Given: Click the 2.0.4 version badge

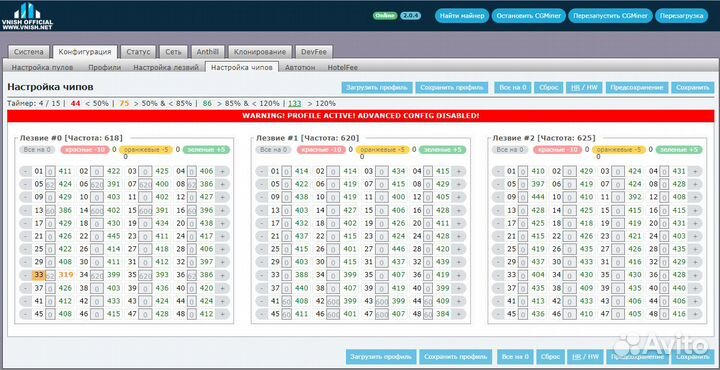Looking at the screenshot, I should click(x=410, y=16).
